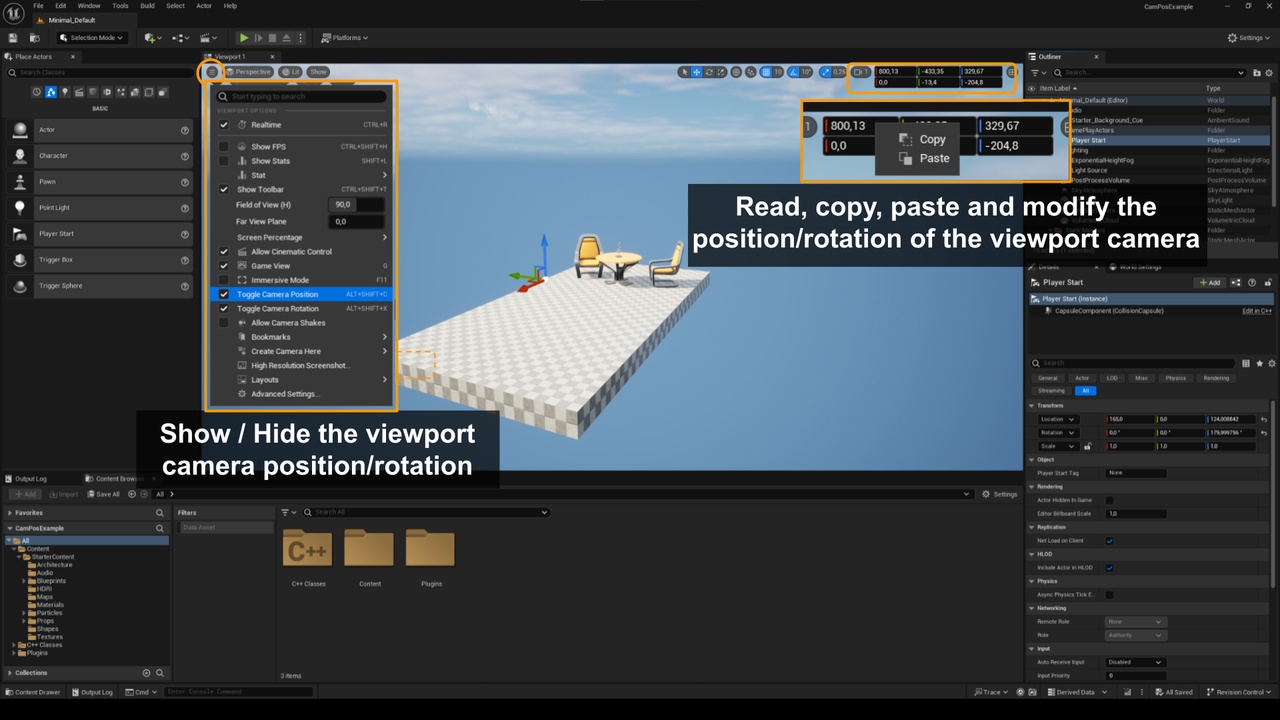1280x720 pixels.
Task: Toggle the Game View checkbox
Action: (224, 266)
